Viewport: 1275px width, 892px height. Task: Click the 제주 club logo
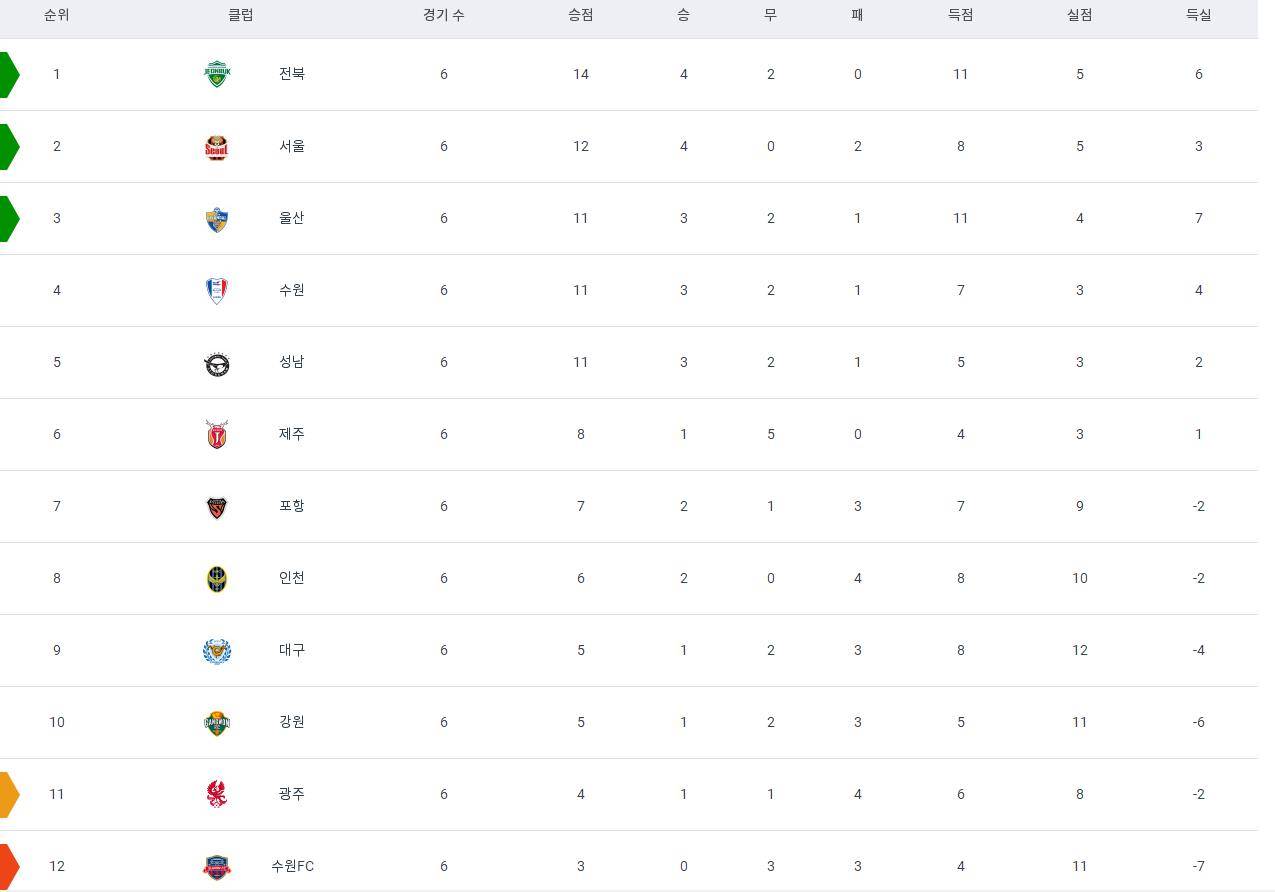[216, 434]
